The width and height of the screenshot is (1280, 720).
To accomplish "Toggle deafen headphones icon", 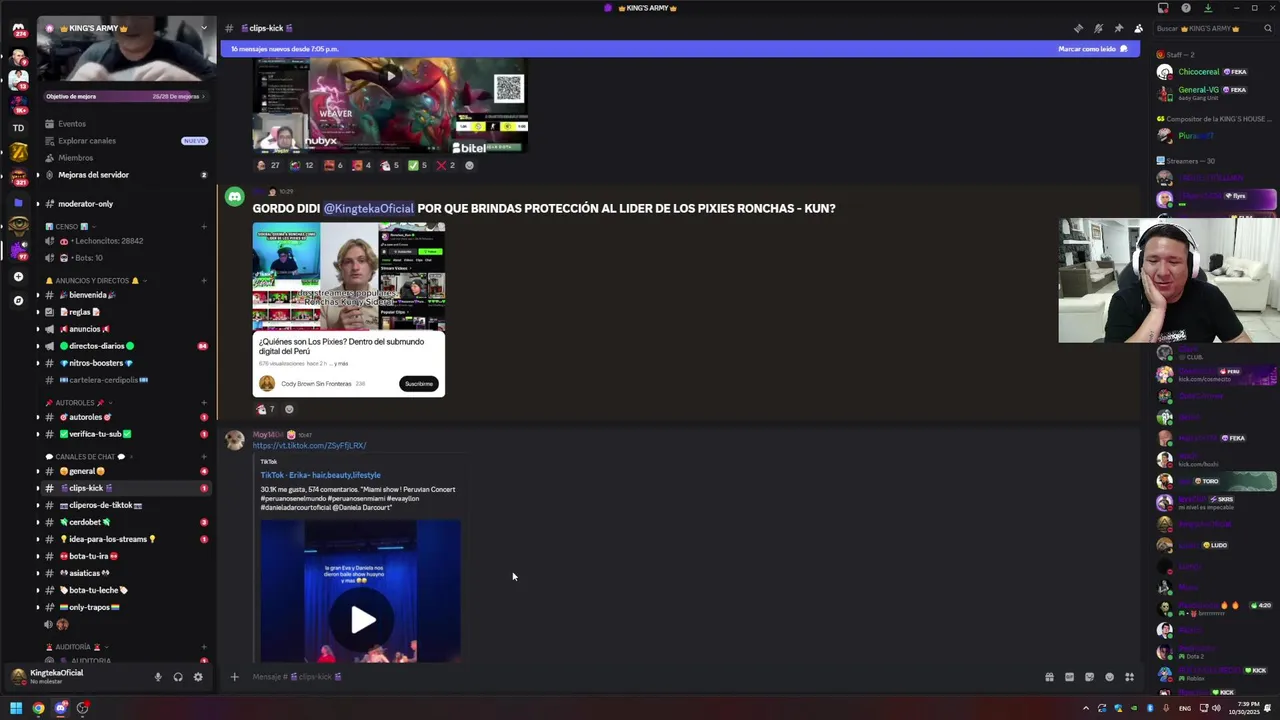I will pos(178,677).
